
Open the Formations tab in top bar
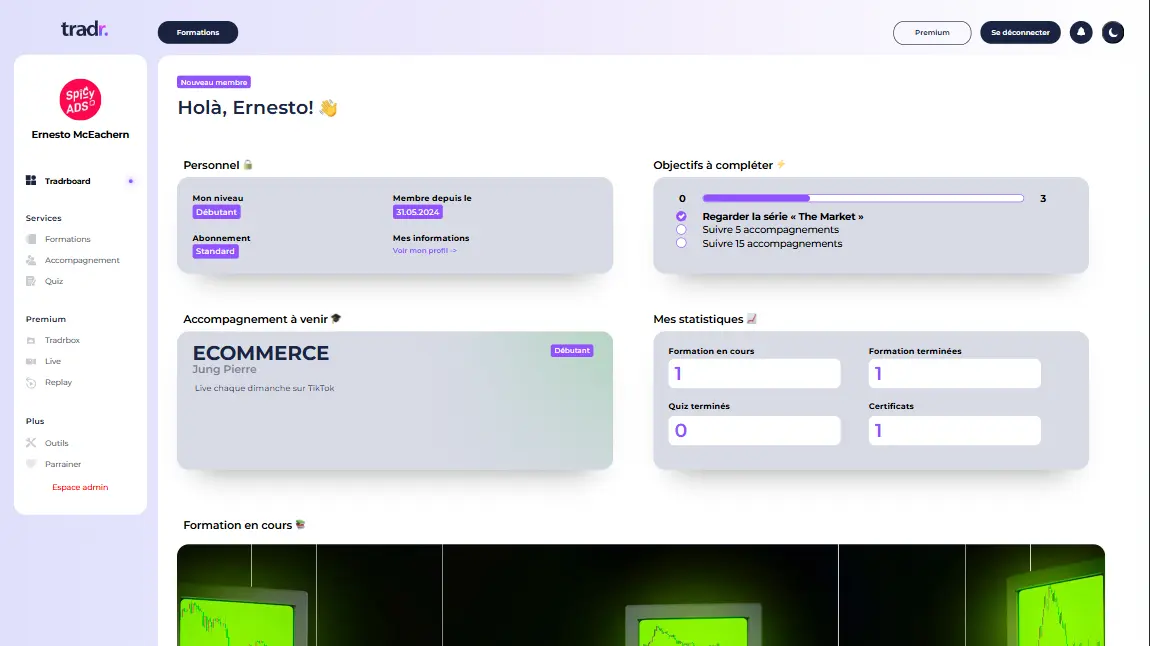[198, 33]
